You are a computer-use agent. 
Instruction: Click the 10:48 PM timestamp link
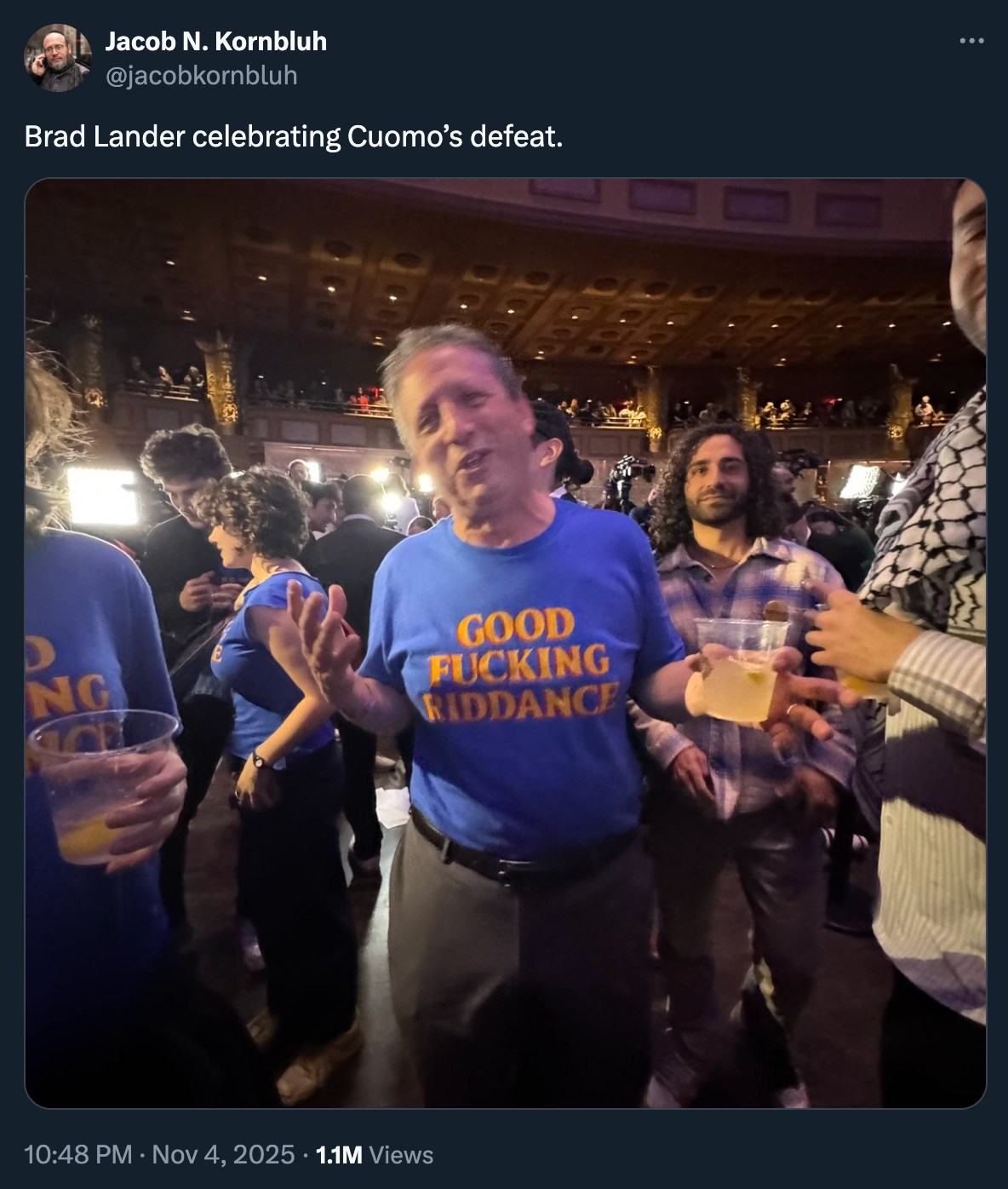(x=77, y=1155)
